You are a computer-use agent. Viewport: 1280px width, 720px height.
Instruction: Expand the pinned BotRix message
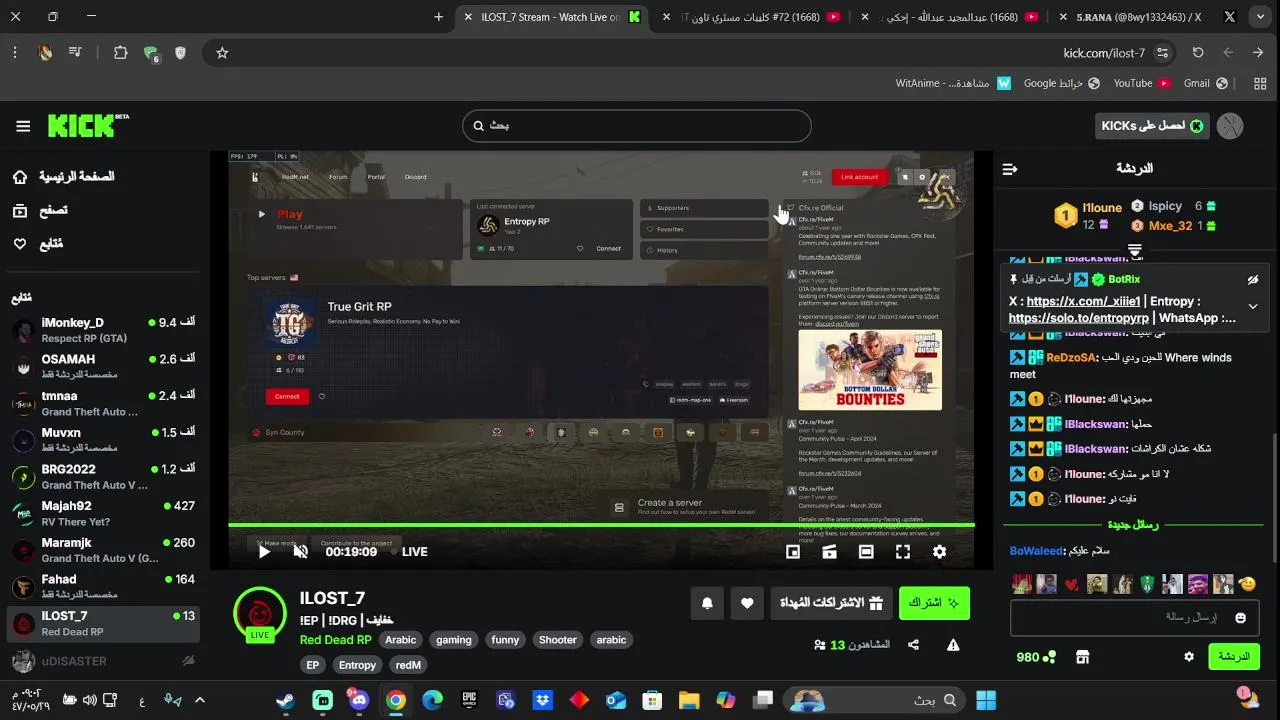pyautogui.click(x=1253, y=306)
